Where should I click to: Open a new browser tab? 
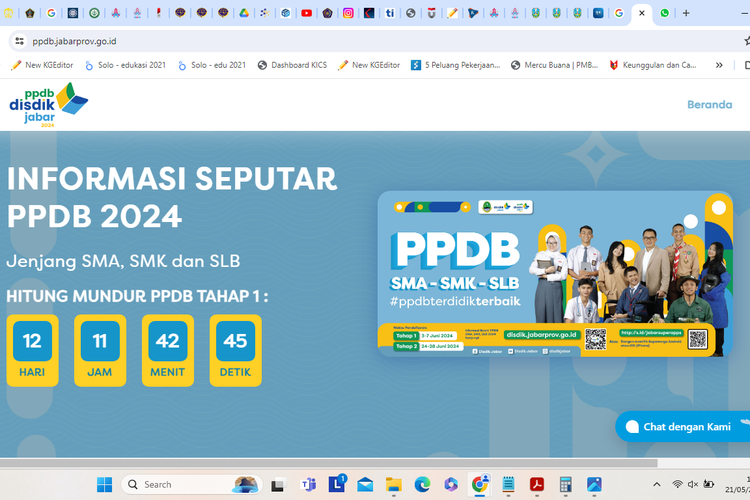[x=686, y=13]
